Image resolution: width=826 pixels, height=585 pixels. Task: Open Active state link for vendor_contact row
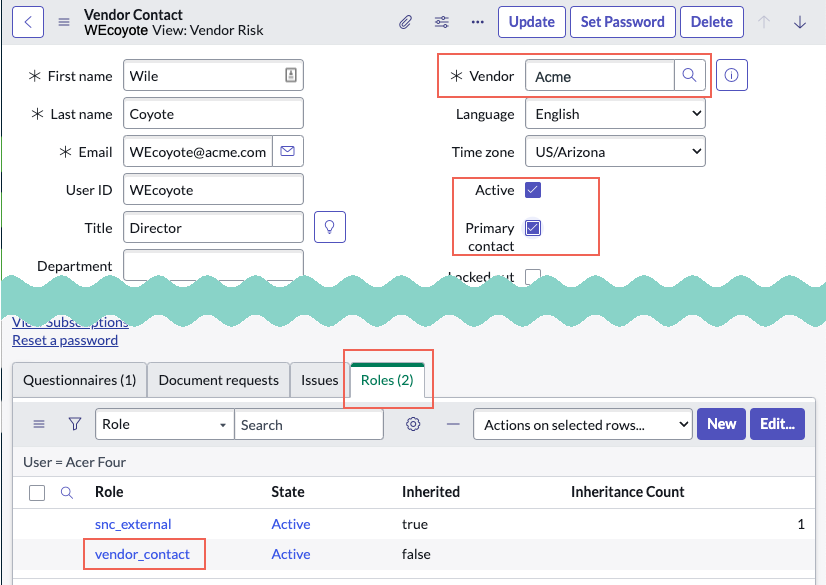coord(291,554)
